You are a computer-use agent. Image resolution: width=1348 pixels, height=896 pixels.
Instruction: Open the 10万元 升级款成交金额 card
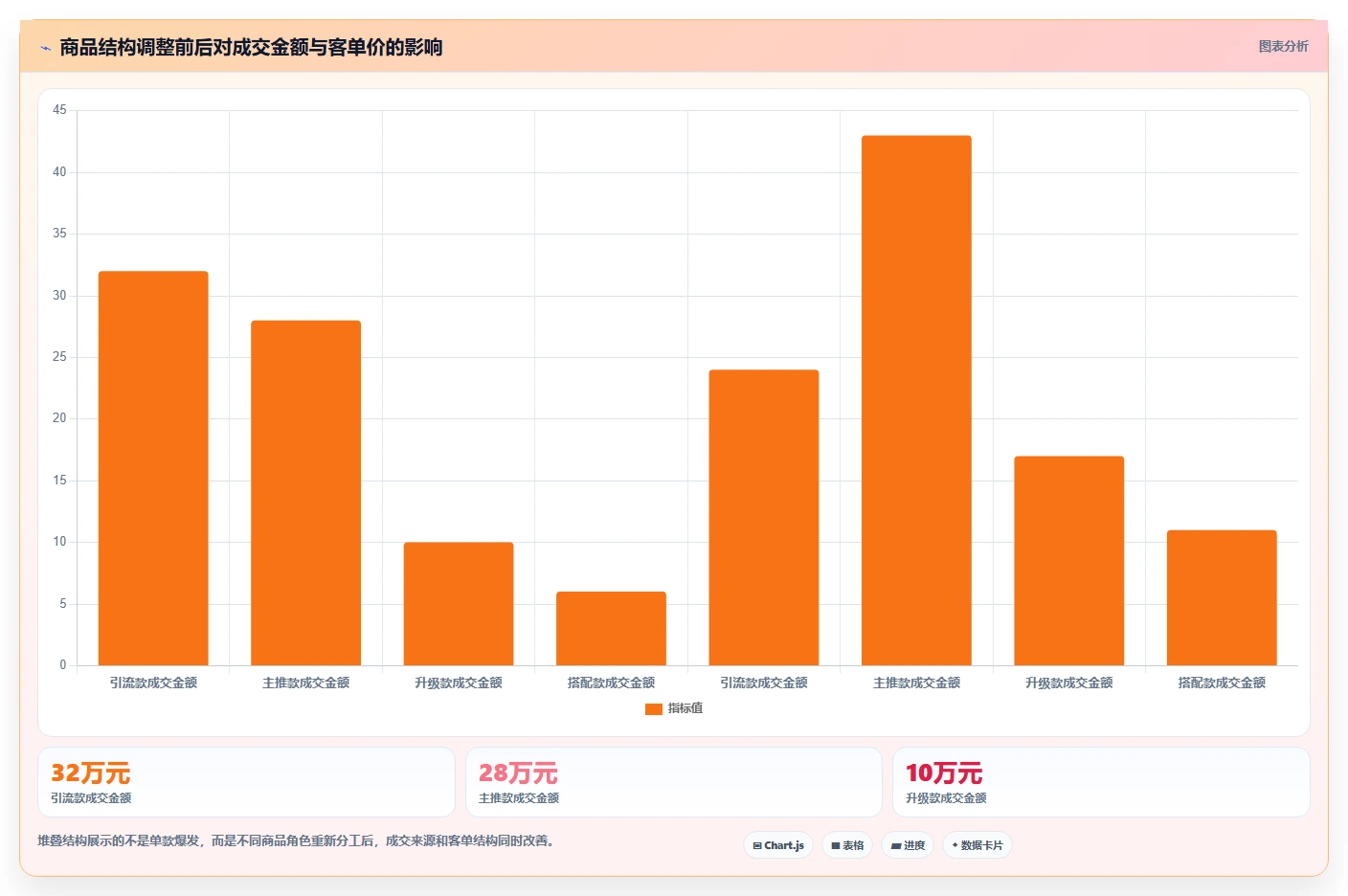pos(1101,782)
